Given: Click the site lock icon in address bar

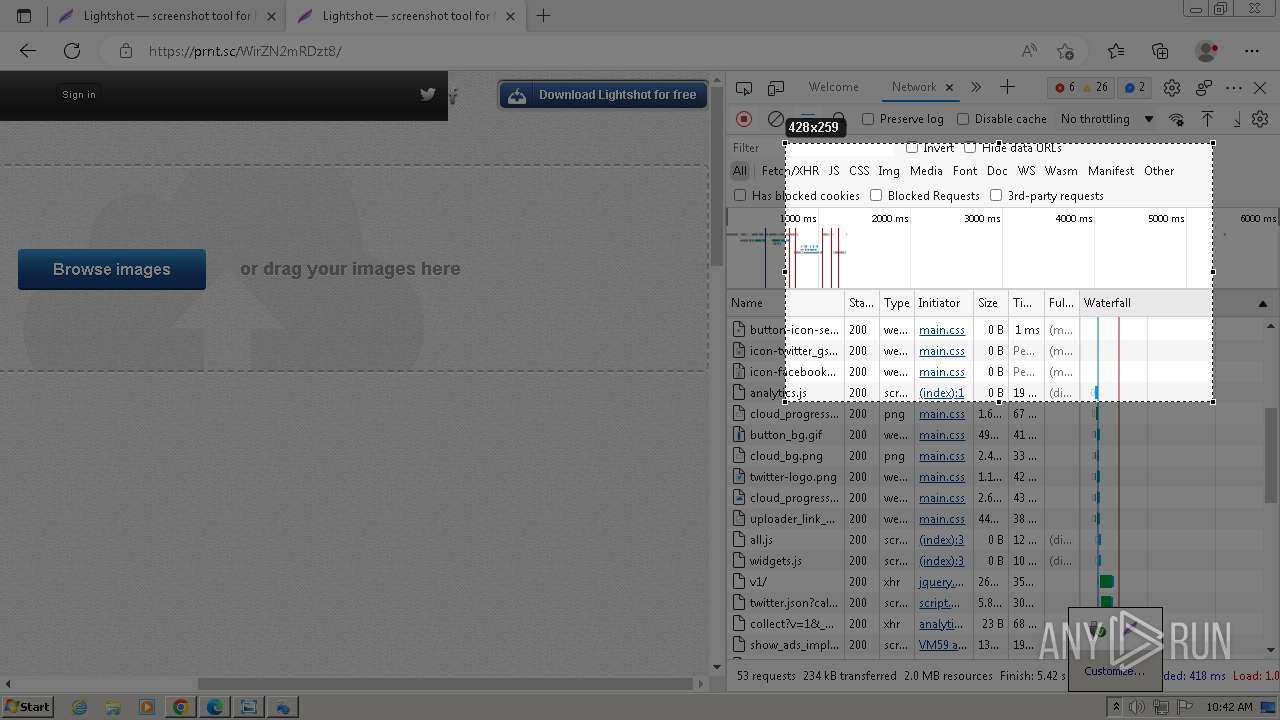Looking at the screenshot, I should coord(125,51).
